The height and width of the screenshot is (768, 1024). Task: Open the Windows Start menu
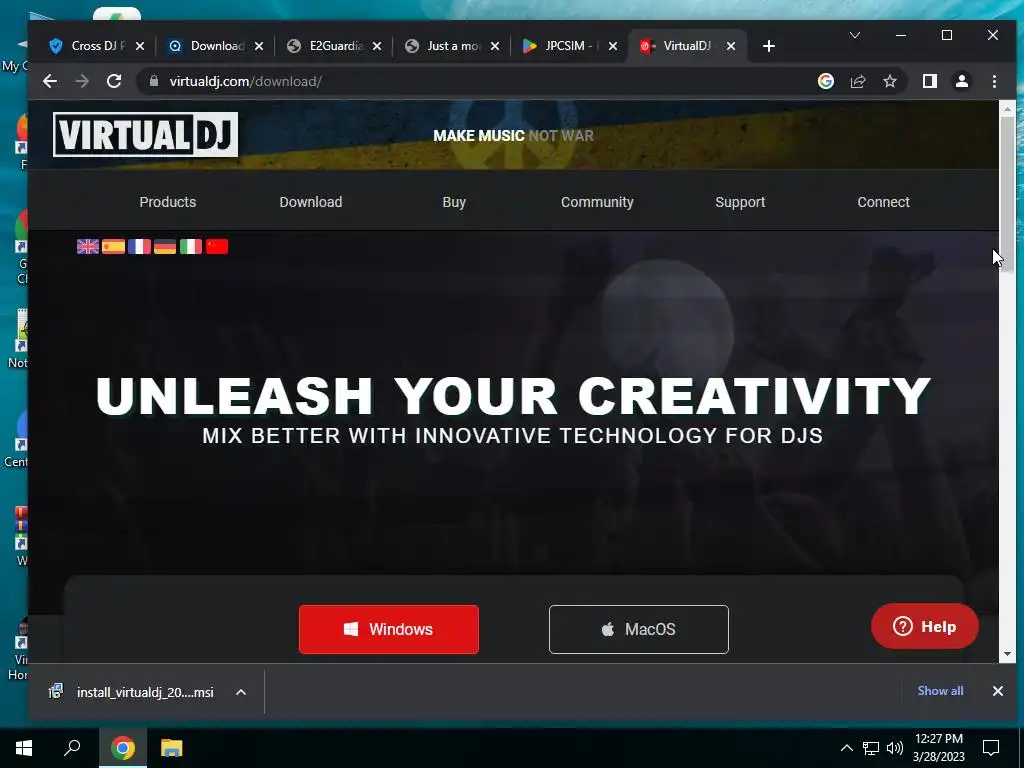coord(24,748)
